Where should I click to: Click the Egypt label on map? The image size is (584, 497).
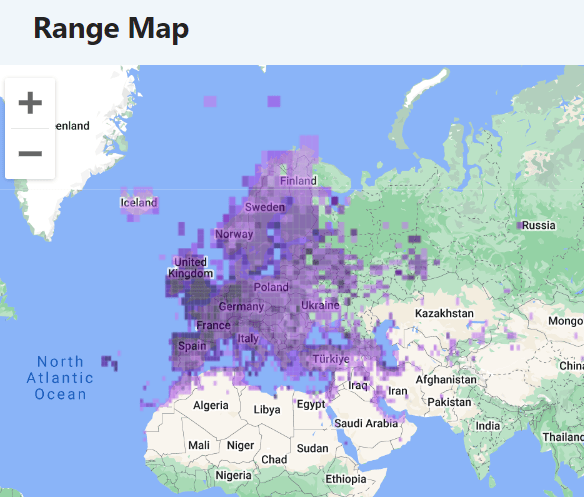pos(311,405)
